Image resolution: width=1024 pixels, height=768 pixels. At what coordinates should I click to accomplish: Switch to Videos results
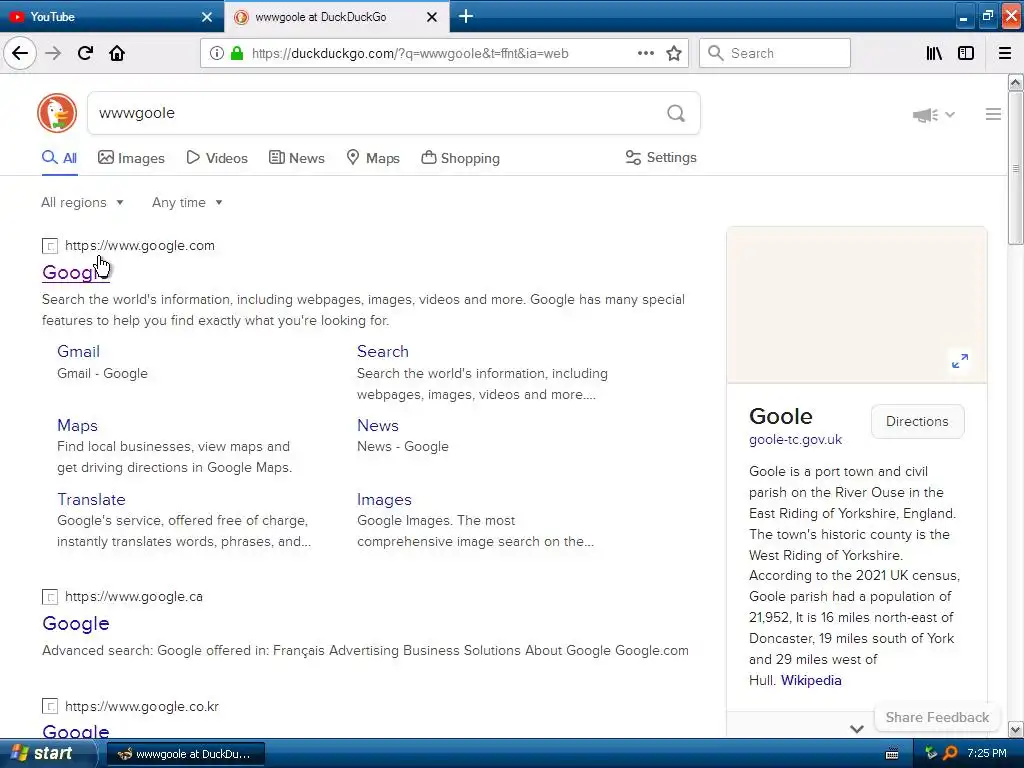pos(217,158)
